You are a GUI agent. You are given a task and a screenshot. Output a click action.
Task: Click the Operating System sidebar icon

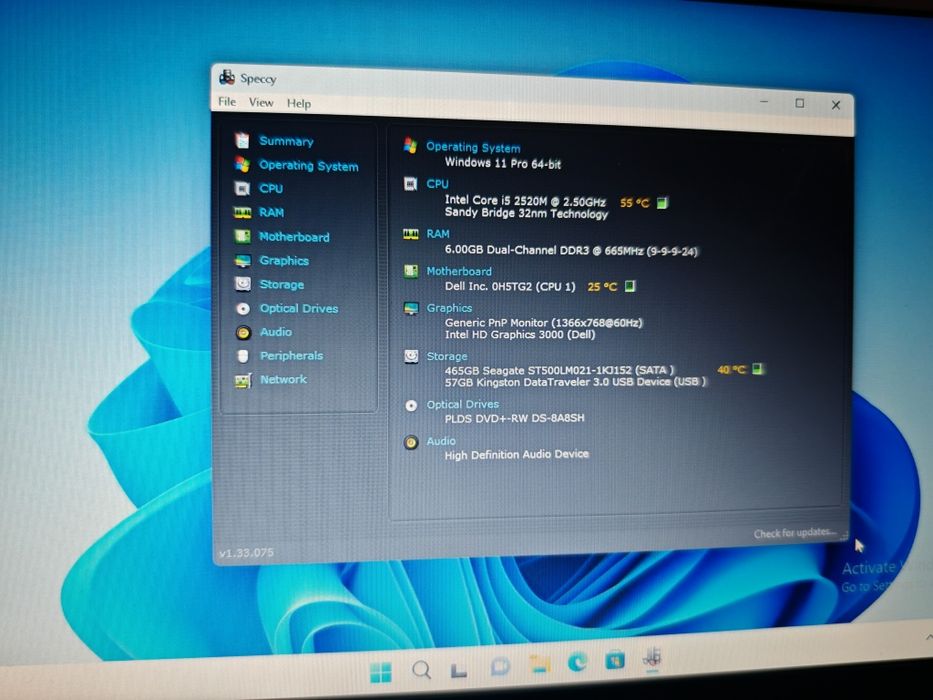coord(242,164)
